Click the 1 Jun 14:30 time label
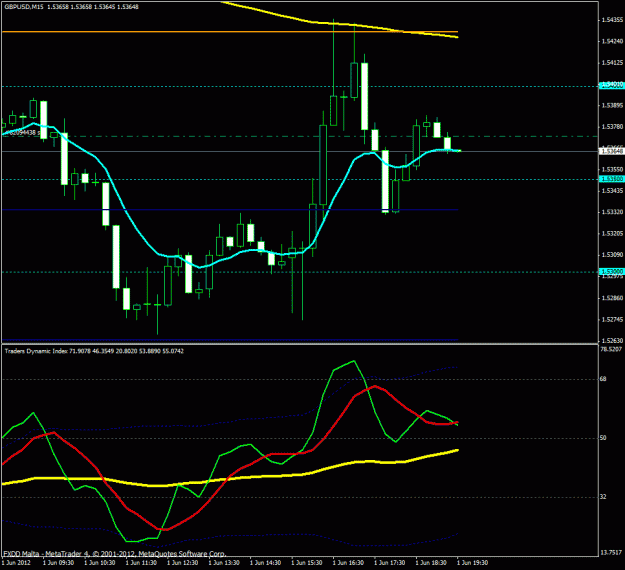 pos(265,563)
